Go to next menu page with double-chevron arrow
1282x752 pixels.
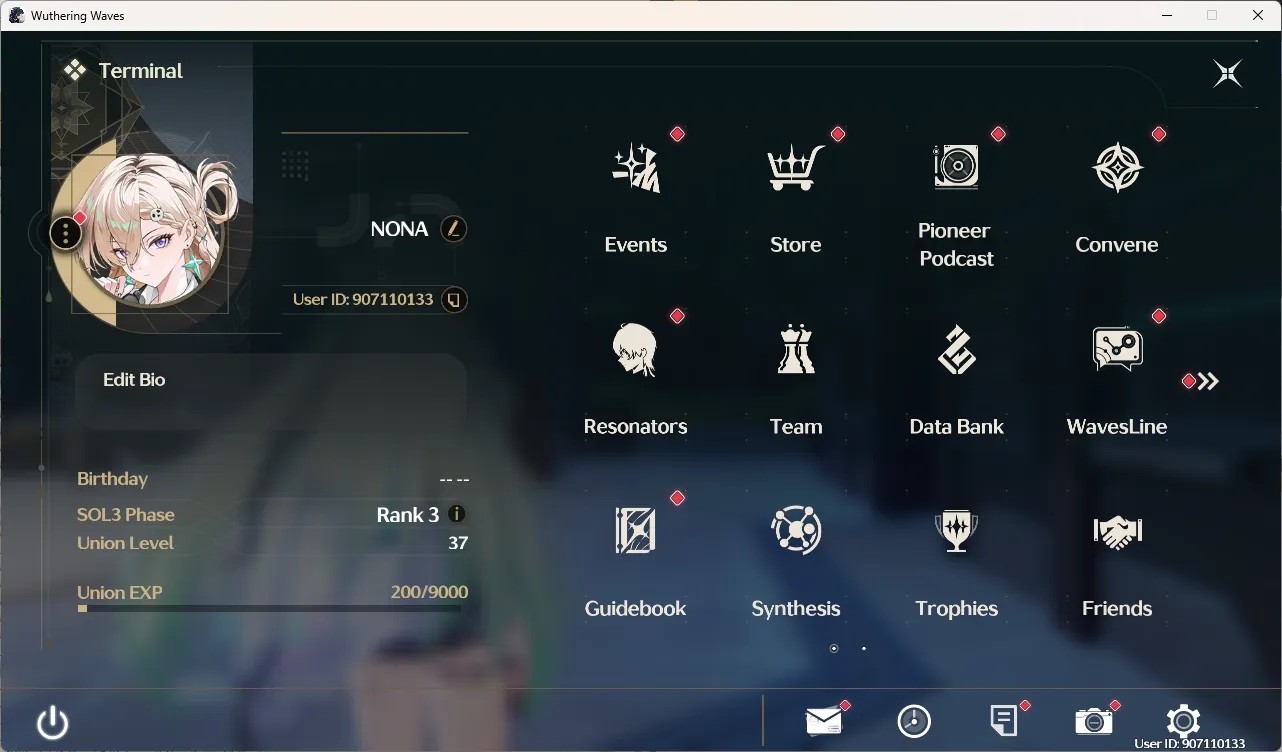[1208, 381]
